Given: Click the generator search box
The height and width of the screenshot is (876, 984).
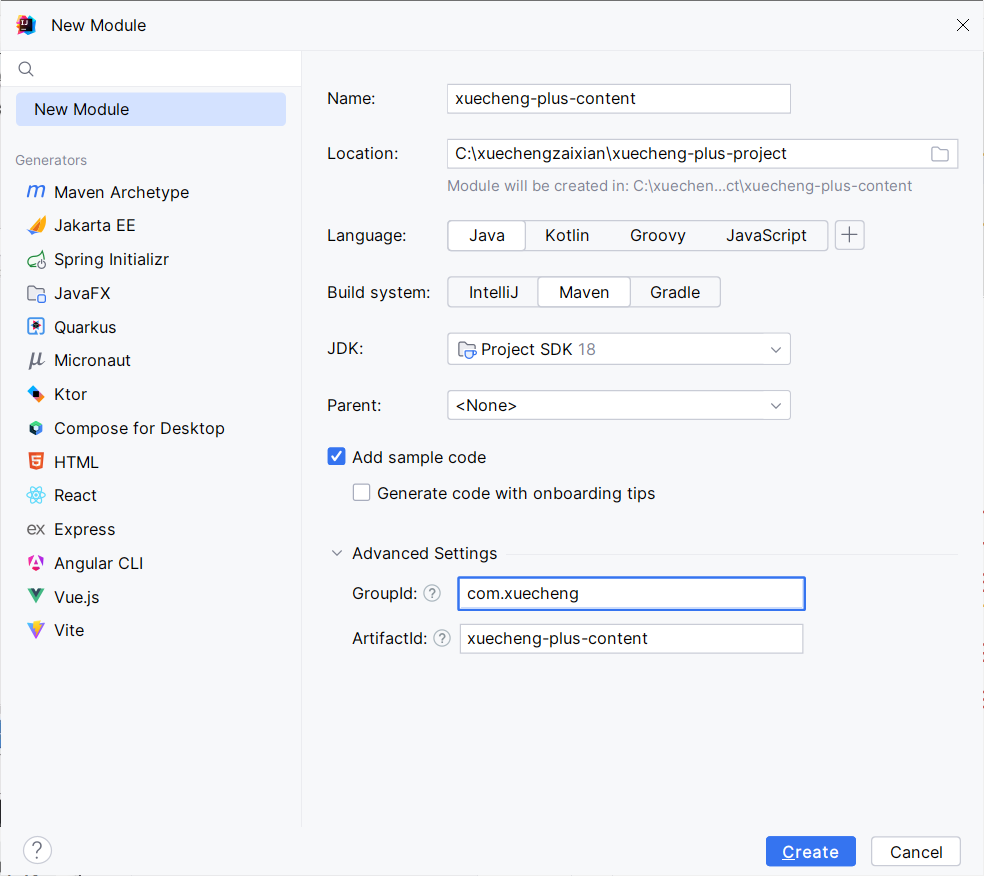Looking at the screenshot, I should tap(151, 69).
